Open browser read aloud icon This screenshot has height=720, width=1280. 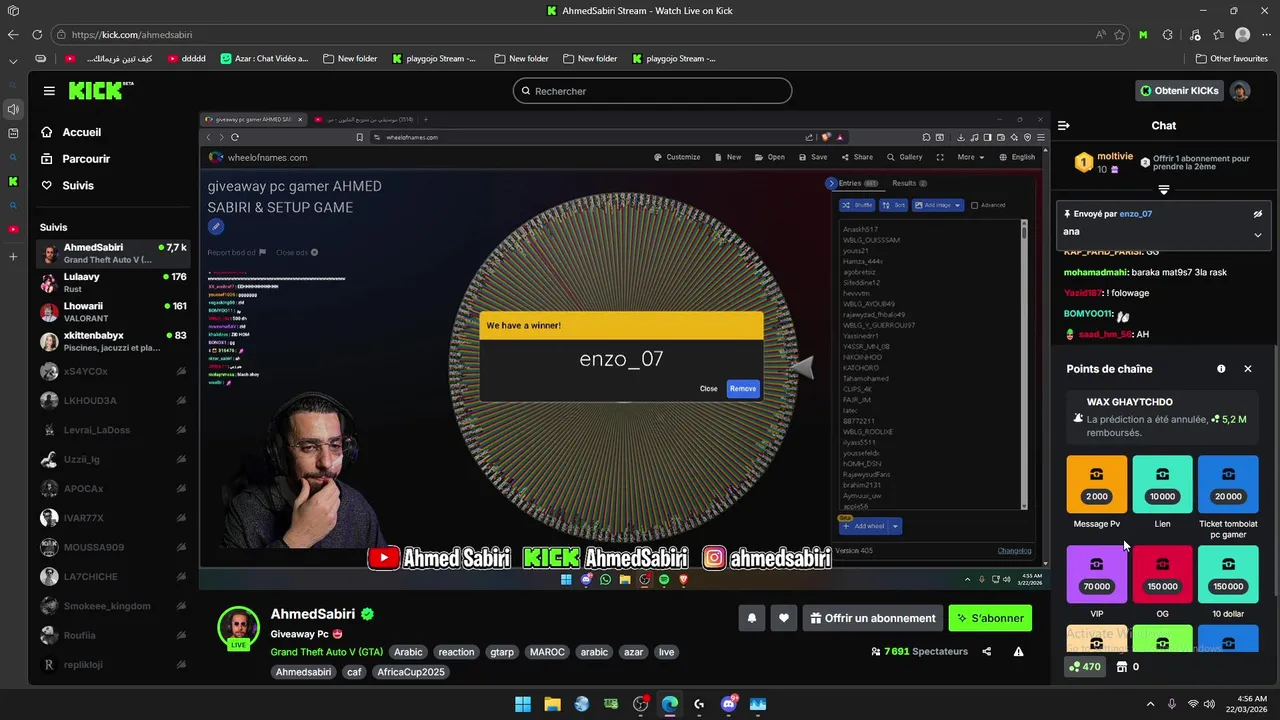point(1100,34)
